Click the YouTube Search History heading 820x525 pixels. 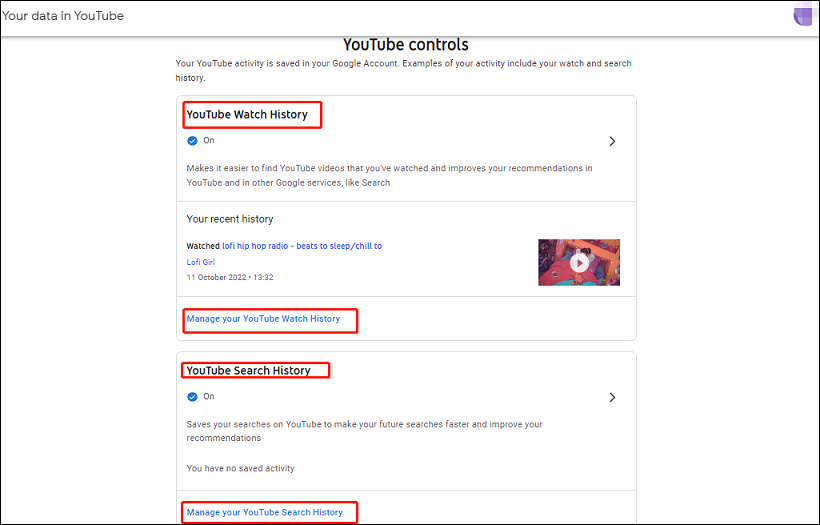(249, 371)
